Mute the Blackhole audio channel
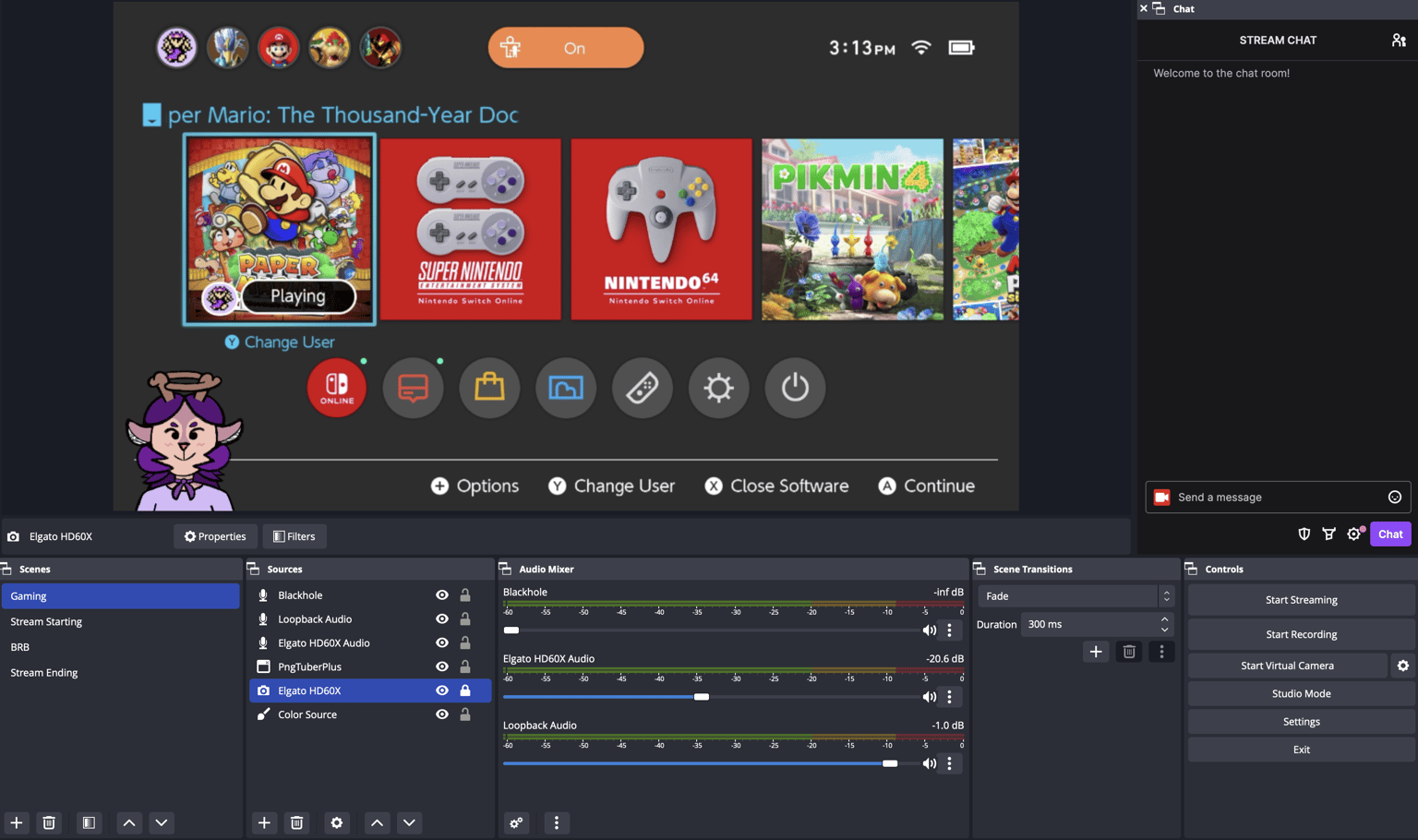Viewport: 1418px width, 840px height. [x=929, y=630]
